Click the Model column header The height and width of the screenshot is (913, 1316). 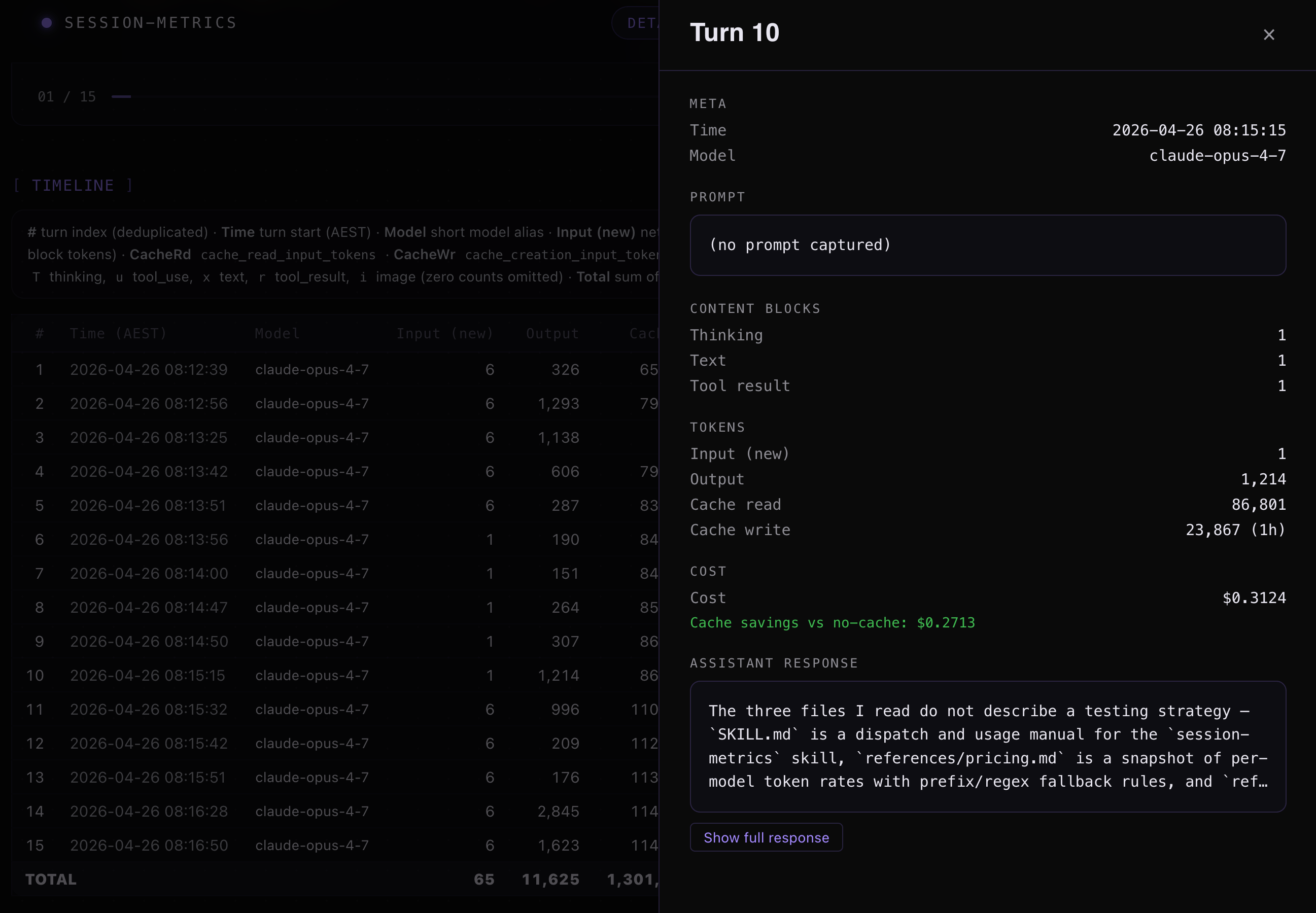point(277,334)
